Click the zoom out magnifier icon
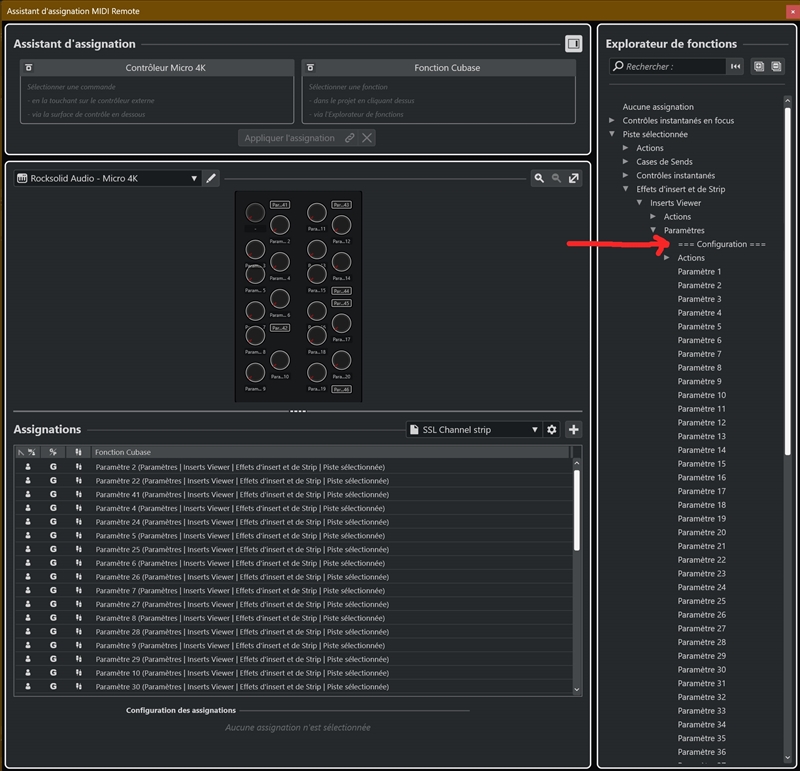 click(556, 178)
